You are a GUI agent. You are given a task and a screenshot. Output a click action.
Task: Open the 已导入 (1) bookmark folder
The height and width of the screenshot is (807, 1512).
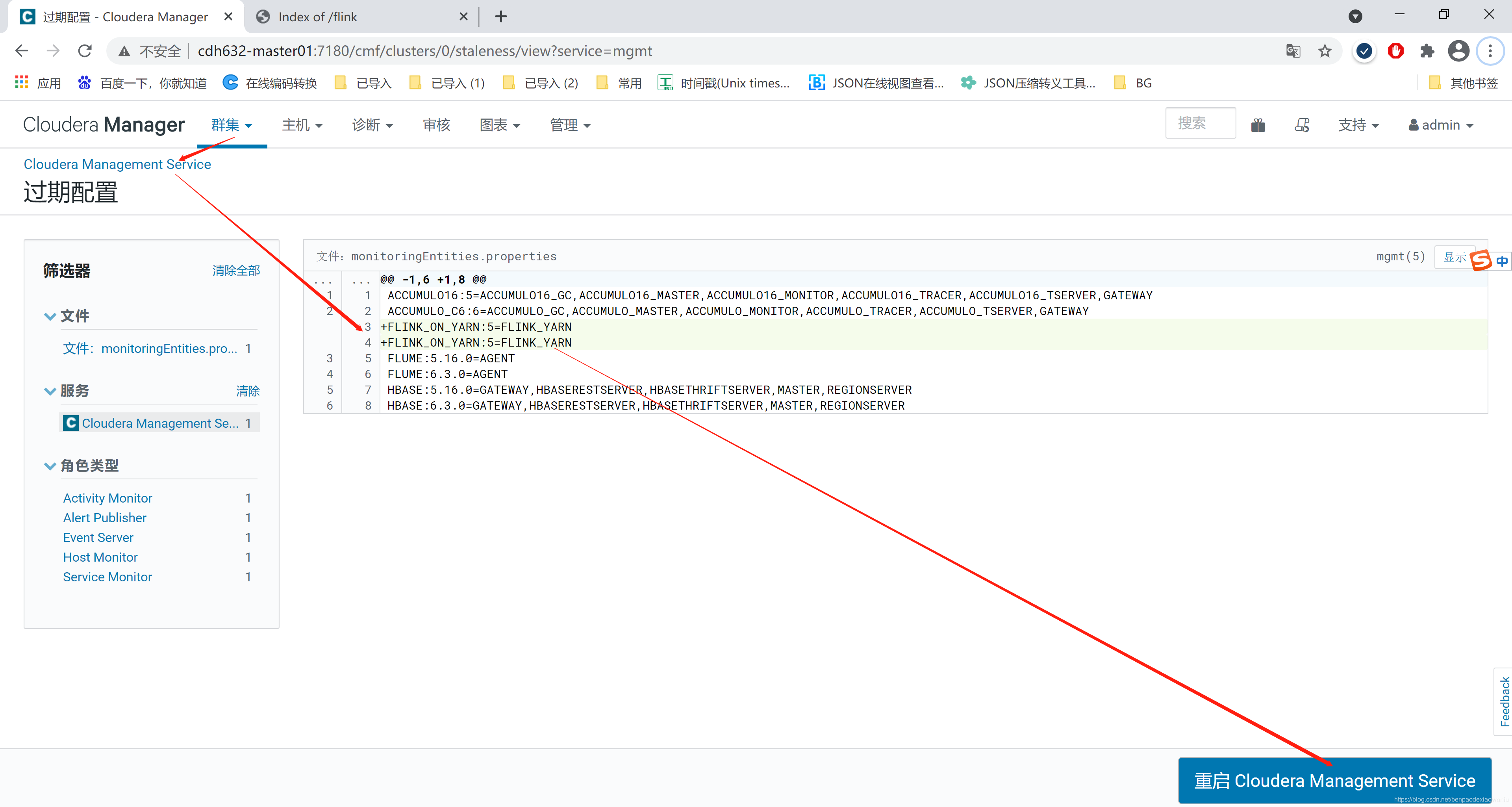[447, 83]
